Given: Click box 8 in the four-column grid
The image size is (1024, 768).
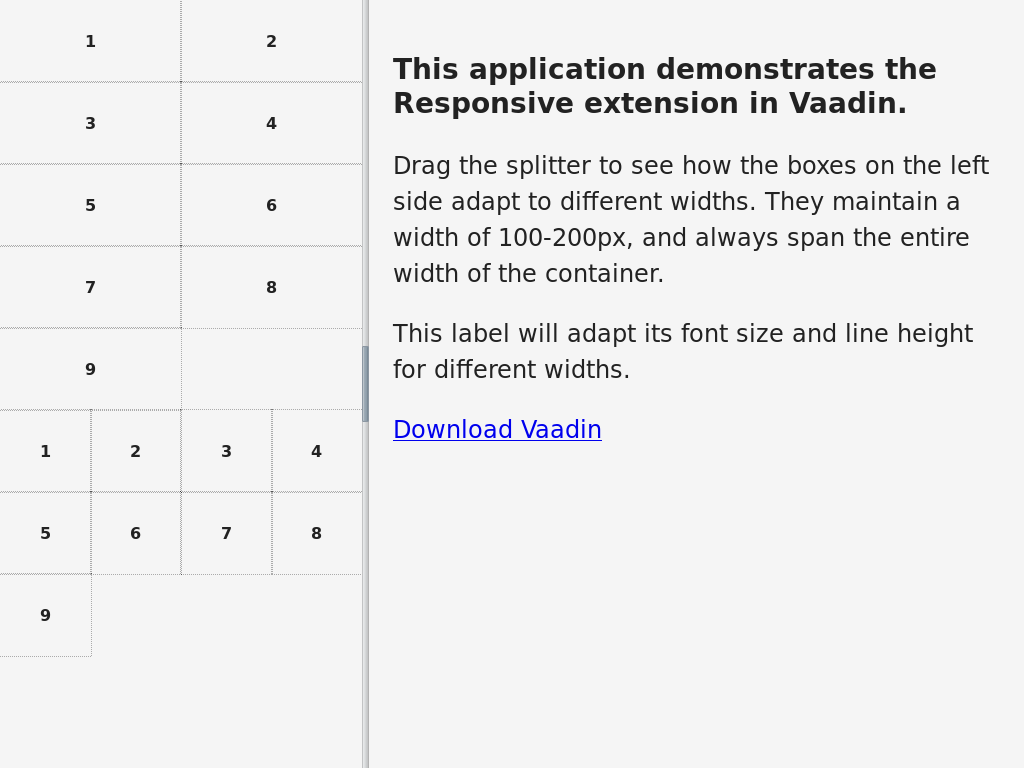Looking at the screenshot, I should (317, 534).
